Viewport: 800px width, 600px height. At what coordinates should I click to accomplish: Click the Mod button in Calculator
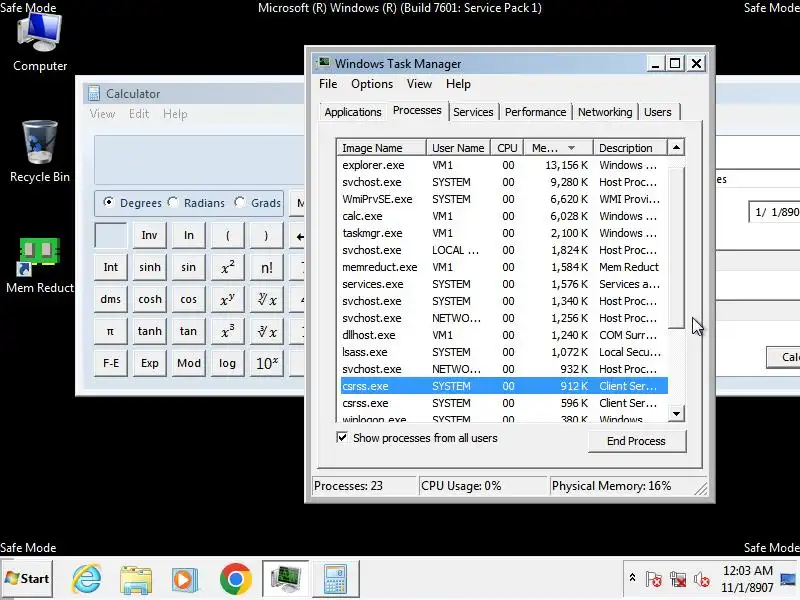pos(189,363)
